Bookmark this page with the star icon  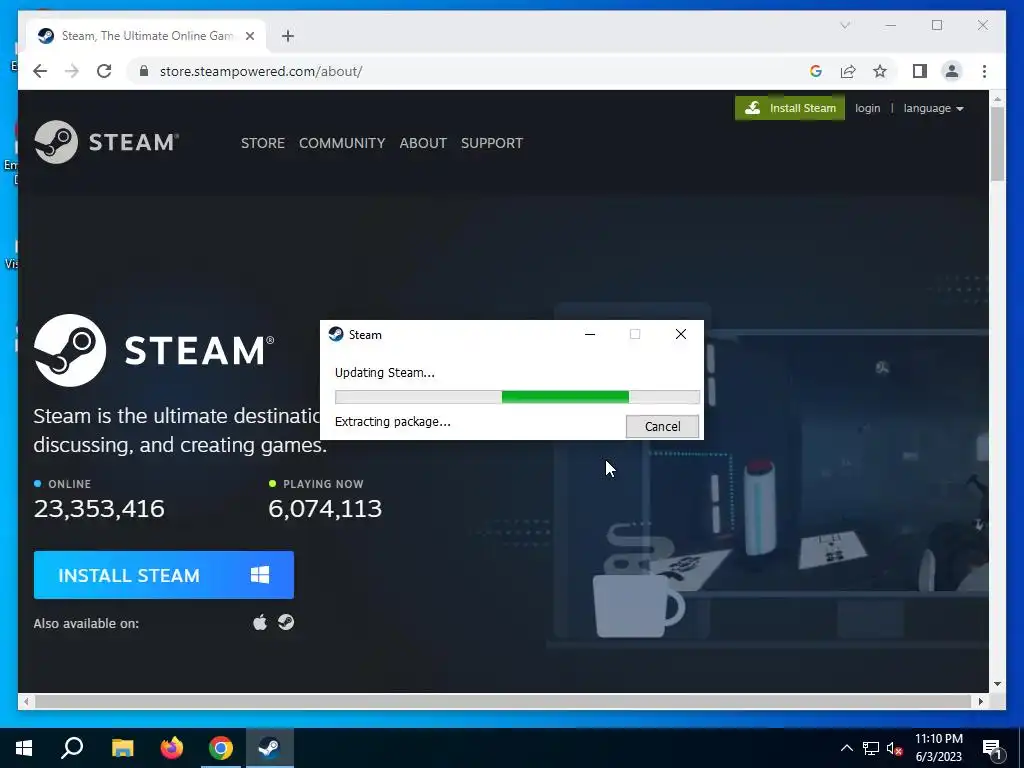tap(880, 71)
